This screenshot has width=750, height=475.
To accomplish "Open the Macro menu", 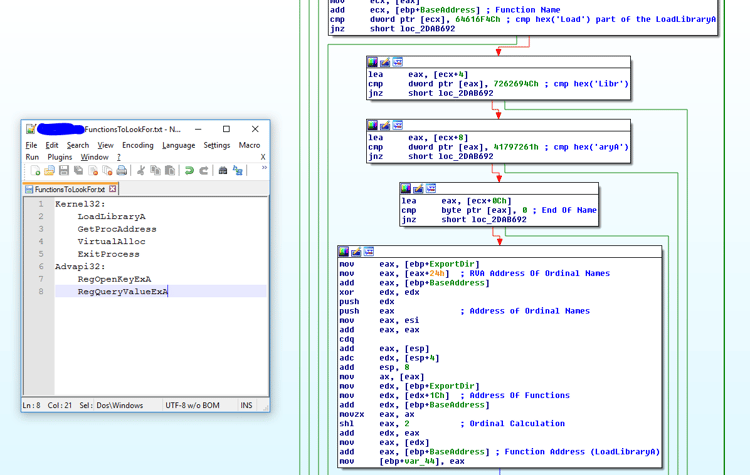I will (249, 145).
